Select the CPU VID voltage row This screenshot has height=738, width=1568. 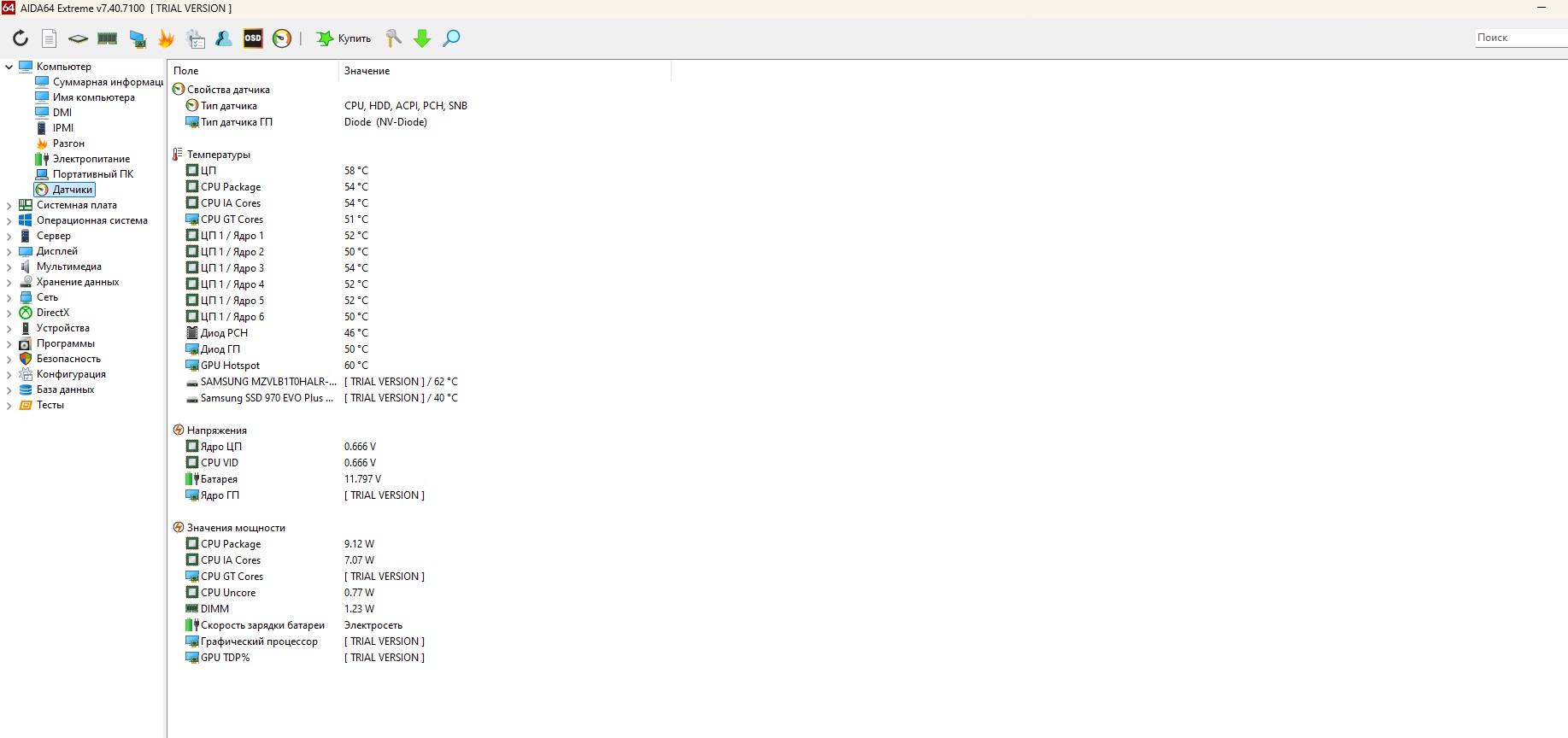point(220,463)
